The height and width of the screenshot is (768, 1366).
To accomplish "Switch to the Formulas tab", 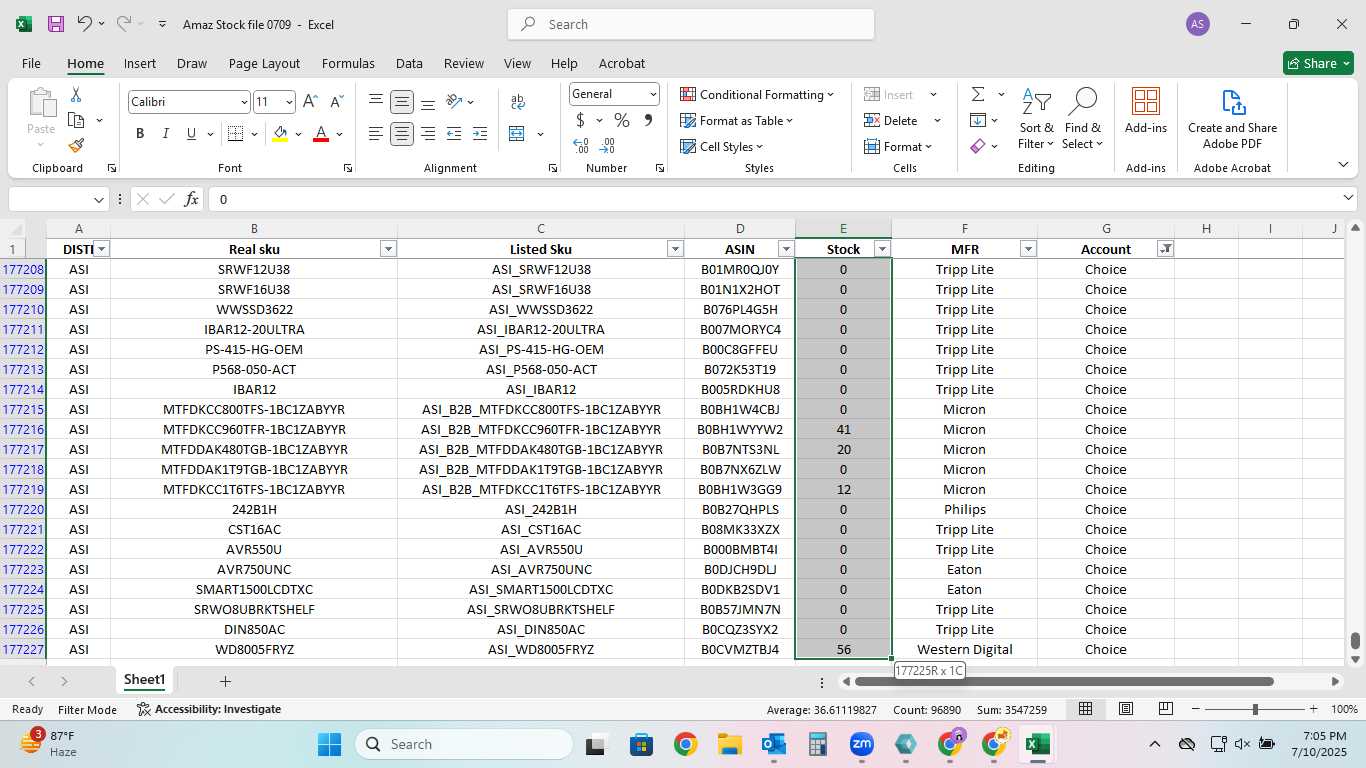I will click(x=348, y=63).
